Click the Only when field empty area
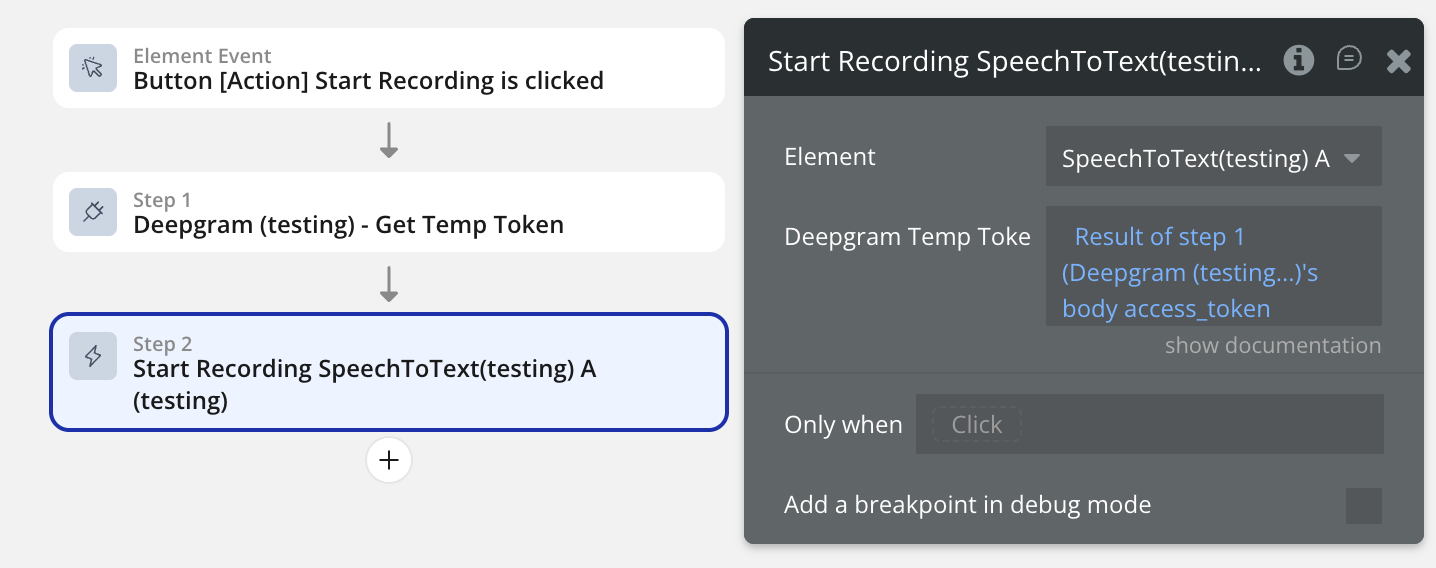 point(1200,424)
